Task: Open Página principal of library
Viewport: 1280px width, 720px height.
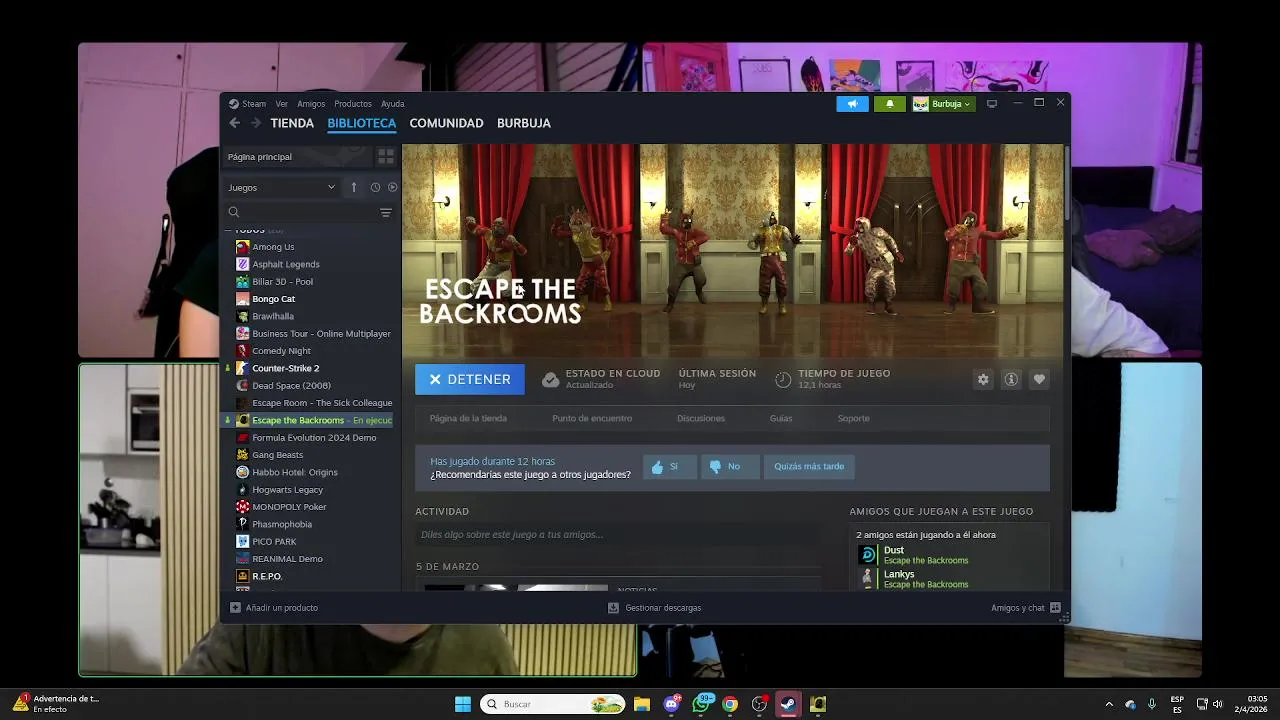Action: 297,157
